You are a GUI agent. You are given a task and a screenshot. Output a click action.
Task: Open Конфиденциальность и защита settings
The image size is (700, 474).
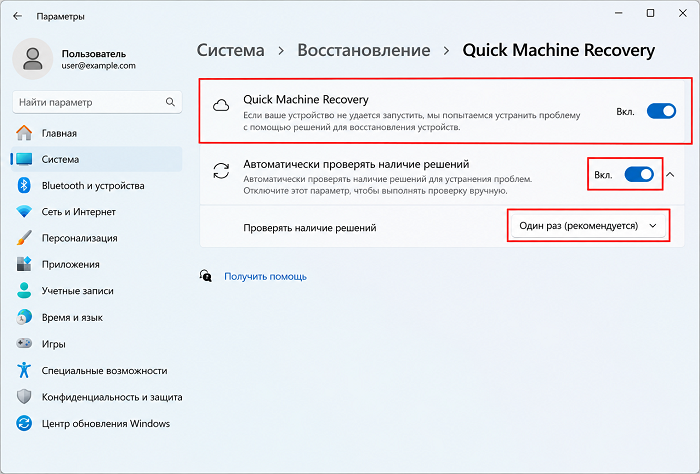coord(96,397)
